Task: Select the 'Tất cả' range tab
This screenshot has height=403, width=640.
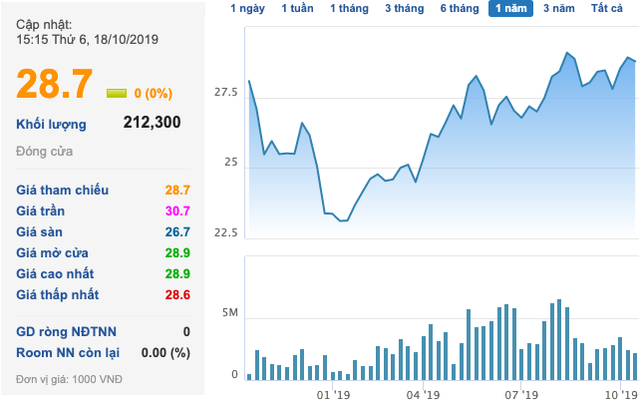Action: [607, 9]
